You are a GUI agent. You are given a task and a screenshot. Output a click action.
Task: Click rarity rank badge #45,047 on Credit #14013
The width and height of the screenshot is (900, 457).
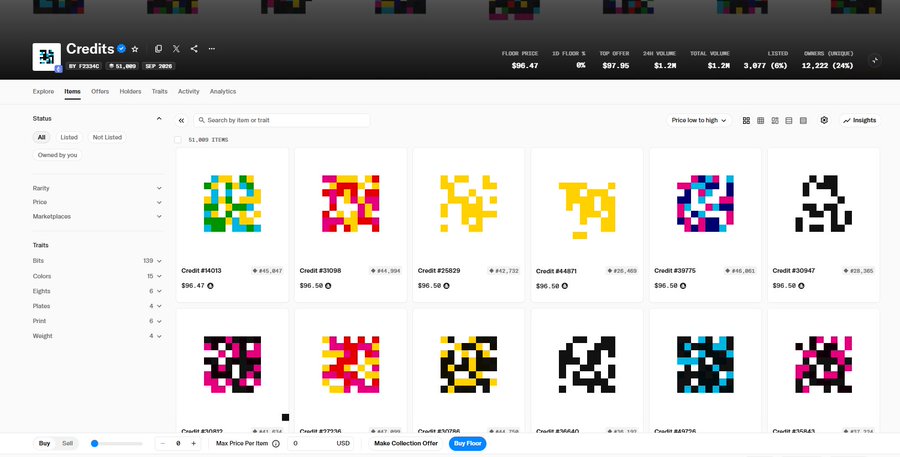pyautogui.click(x=267, y=271)
